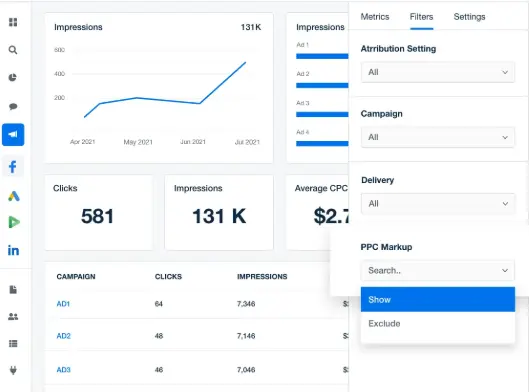
Task: Open the green play-shaped ads icon
Action: coord(13,222)
